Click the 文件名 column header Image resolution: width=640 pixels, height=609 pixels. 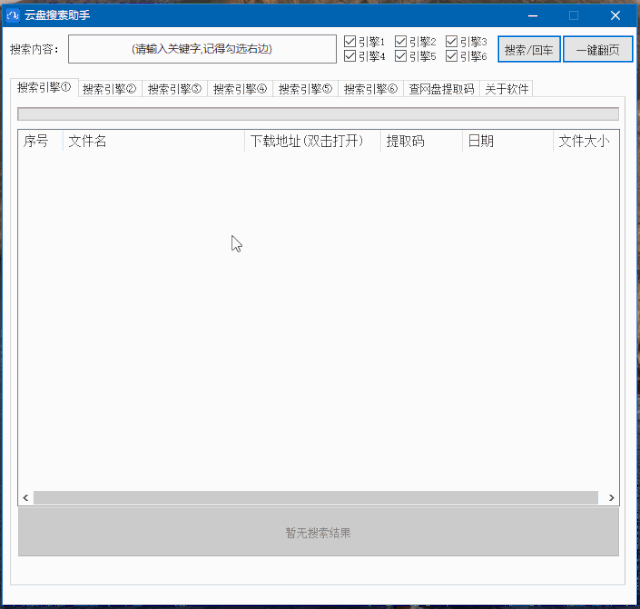[154, 141]
